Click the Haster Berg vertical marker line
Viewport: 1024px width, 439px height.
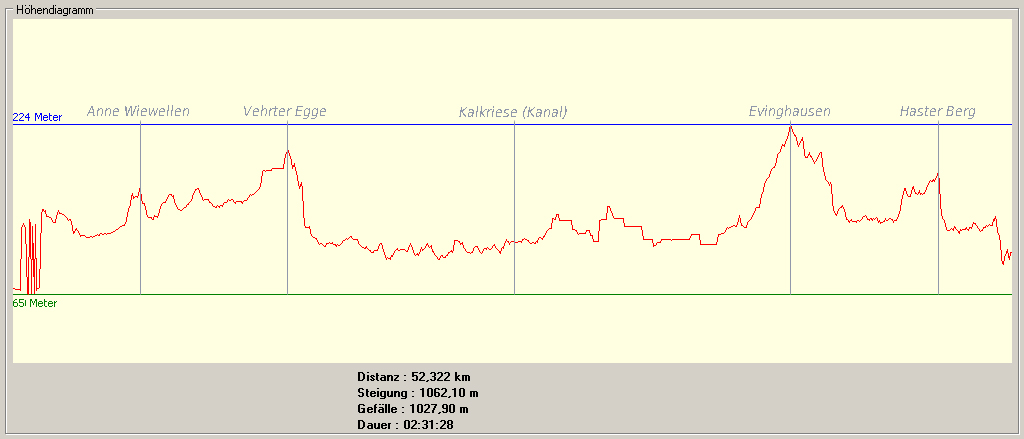[938, 260]
